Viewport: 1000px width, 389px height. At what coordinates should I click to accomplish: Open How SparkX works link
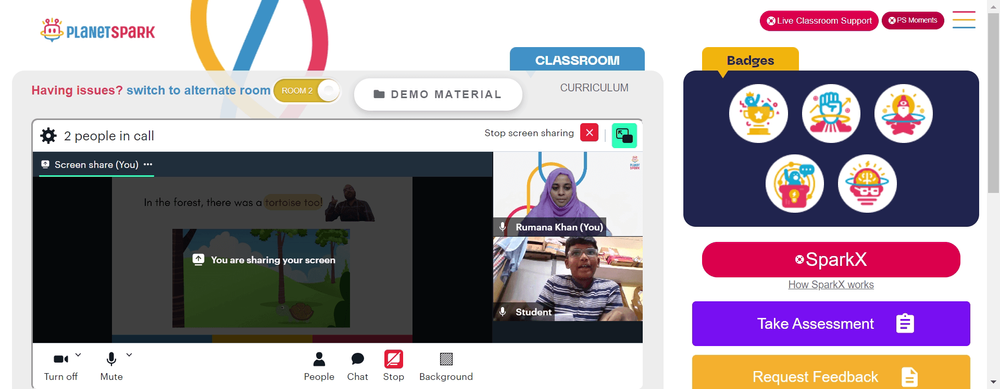coord(831,284)
